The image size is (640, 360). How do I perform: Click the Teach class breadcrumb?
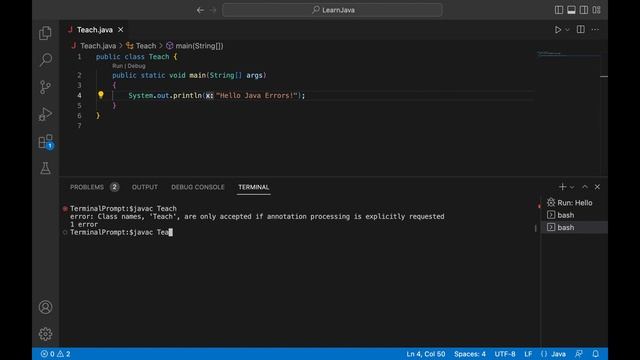pyautogui.click(x=146, y=46)
